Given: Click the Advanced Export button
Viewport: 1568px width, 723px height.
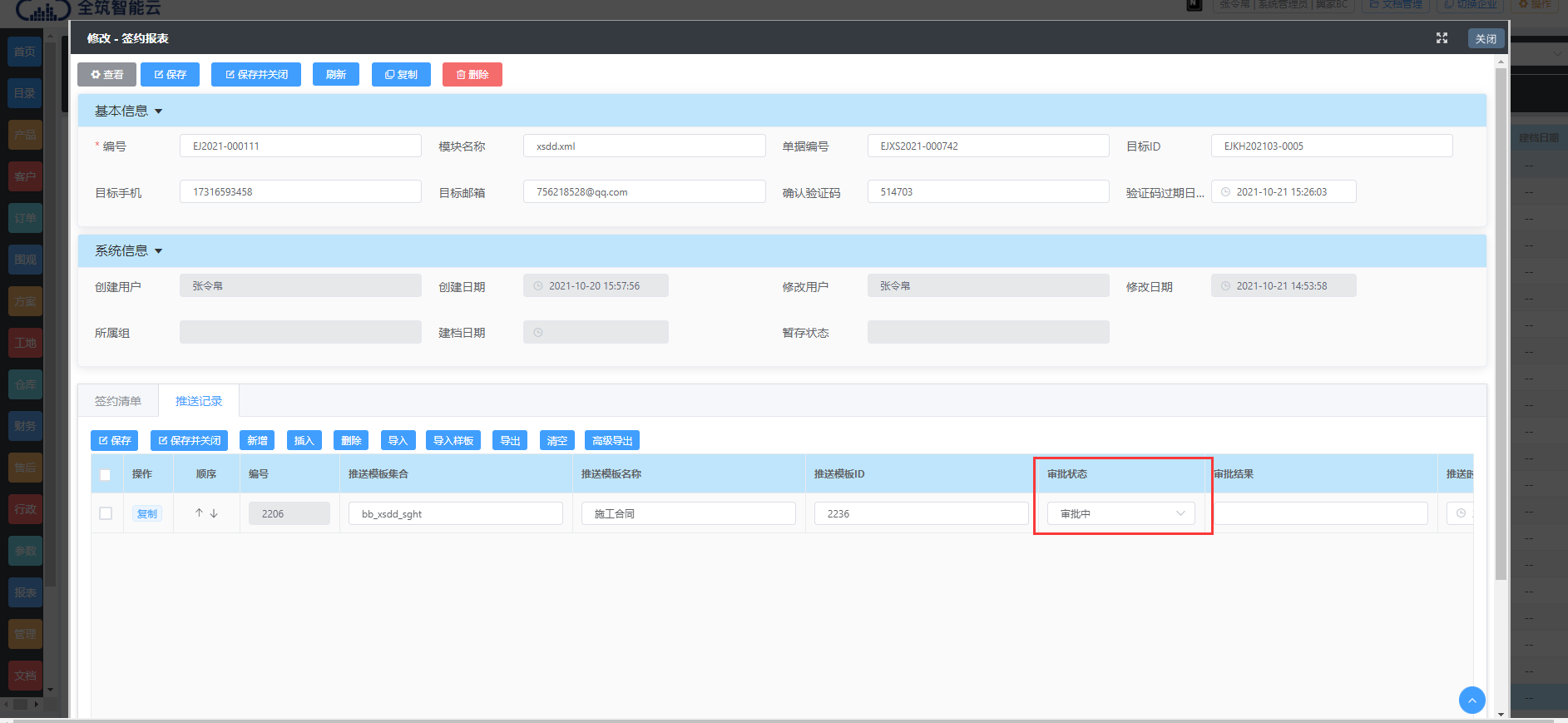Looking at the screenshot, I should pyautogui.click(x=611, y=441).
